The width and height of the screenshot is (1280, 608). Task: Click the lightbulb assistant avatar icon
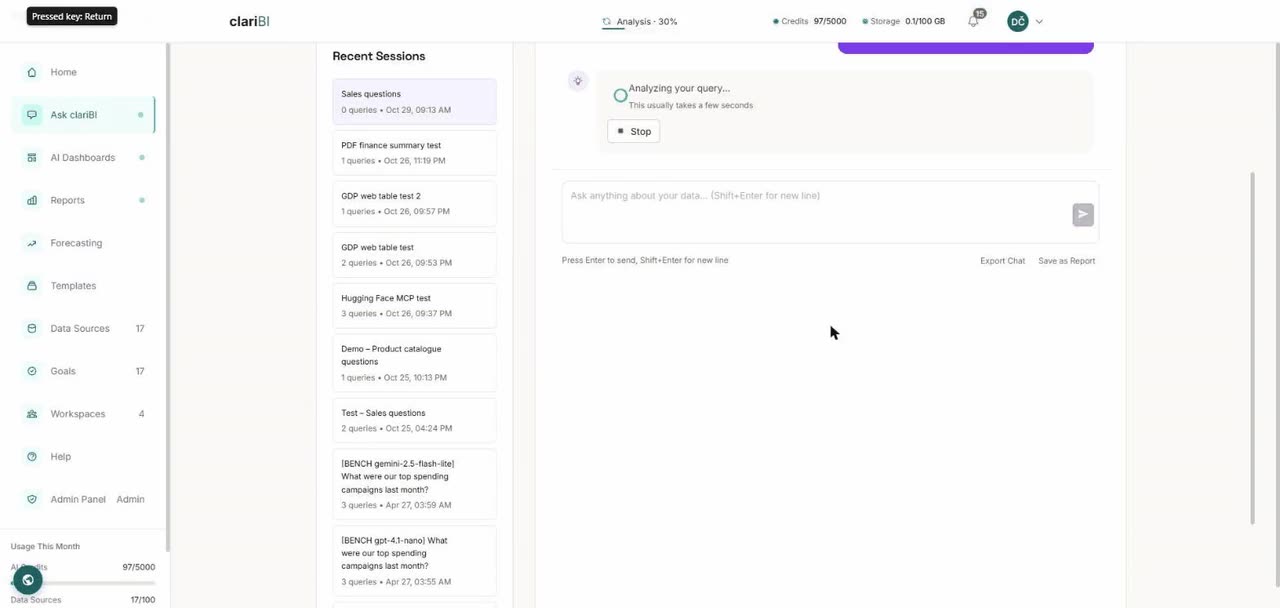click(577, 81)
